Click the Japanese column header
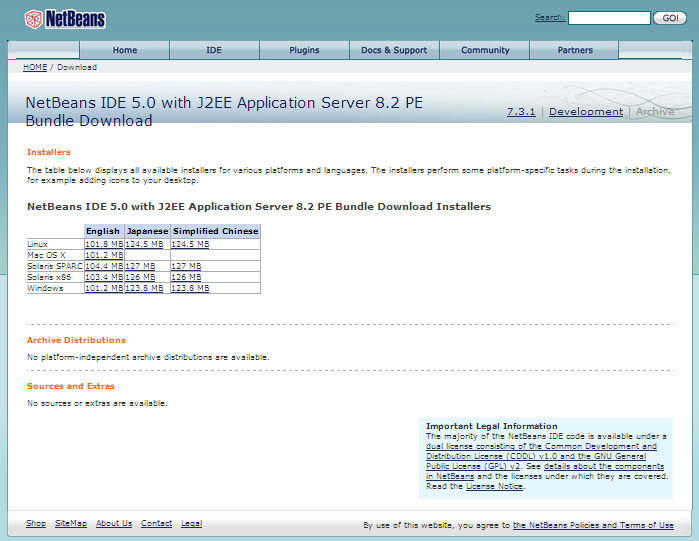 pos(148,231)
